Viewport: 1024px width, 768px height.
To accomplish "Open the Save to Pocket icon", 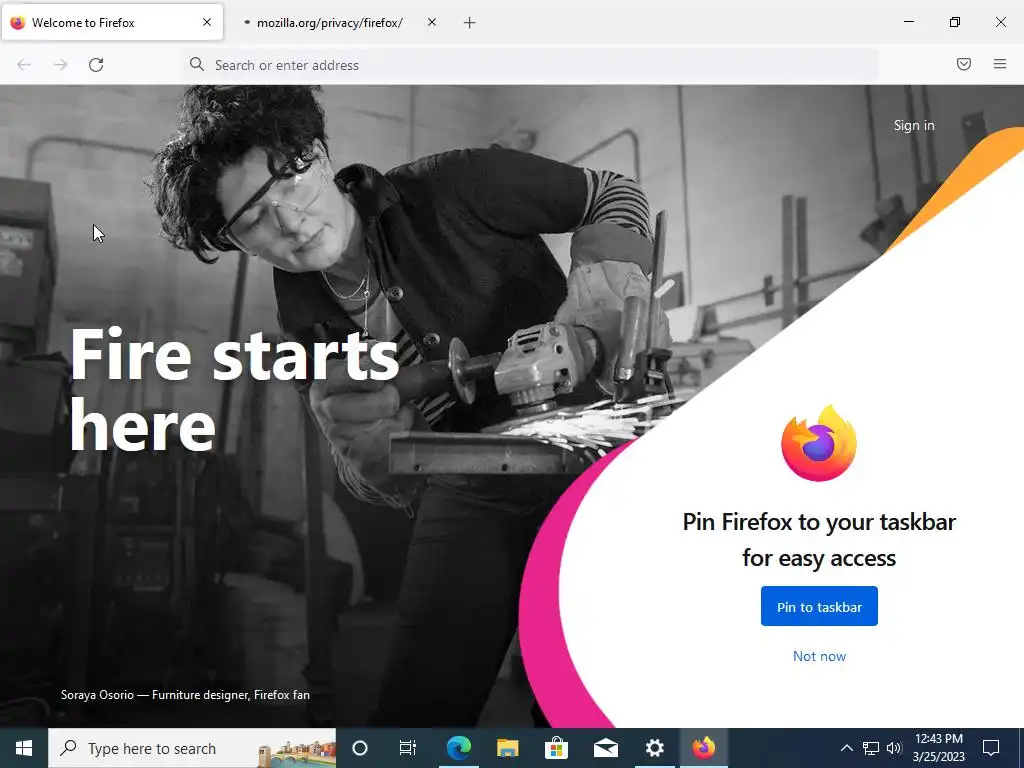I will [963, 64].
